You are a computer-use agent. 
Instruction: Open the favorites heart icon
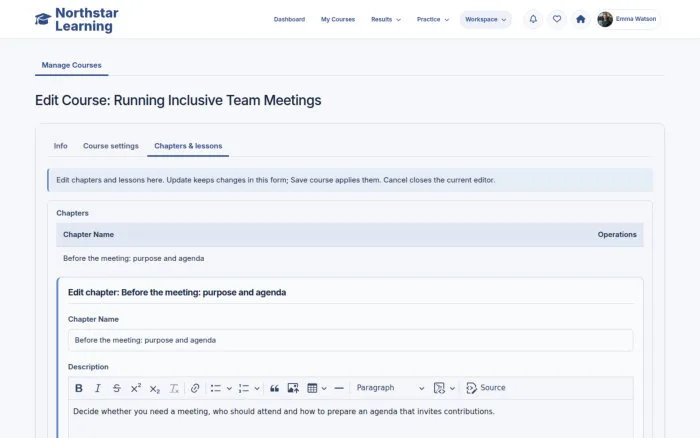(557, 19)
